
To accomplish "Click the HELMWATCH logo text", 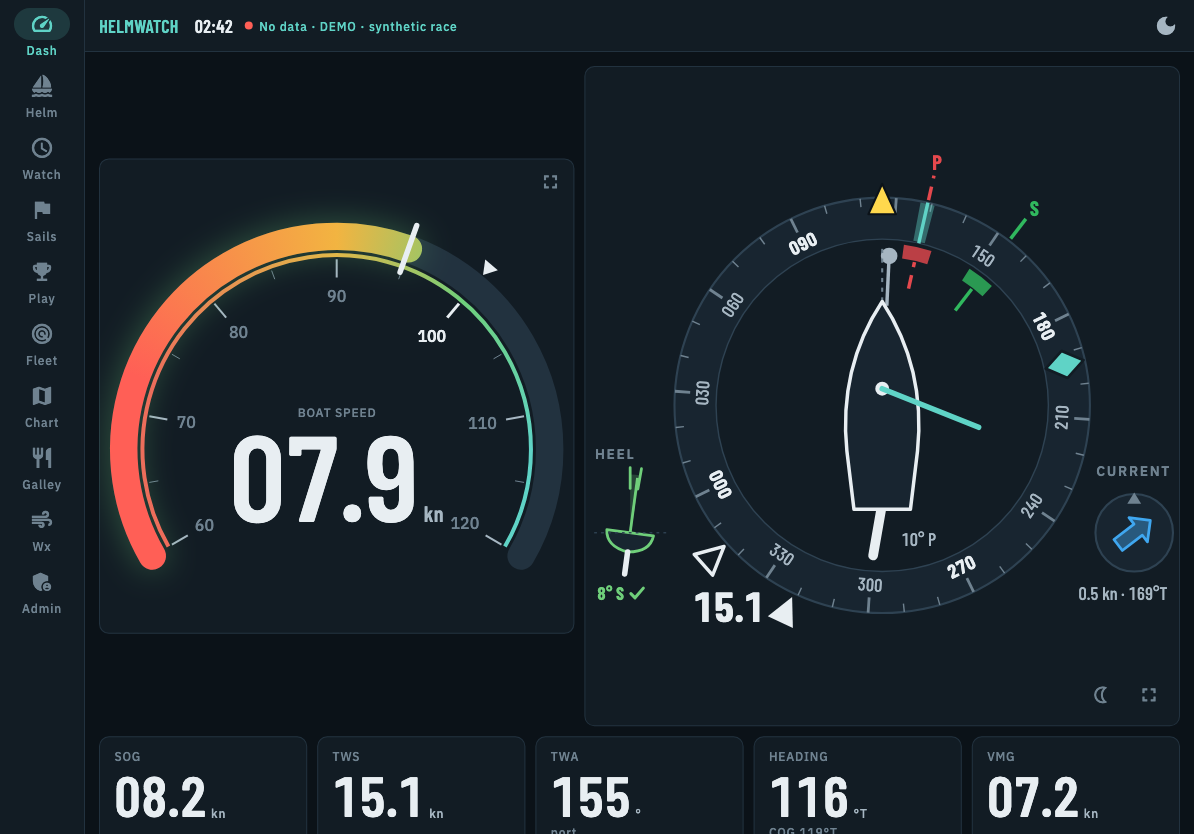I will pyautogui.click(x=139, y=27).
